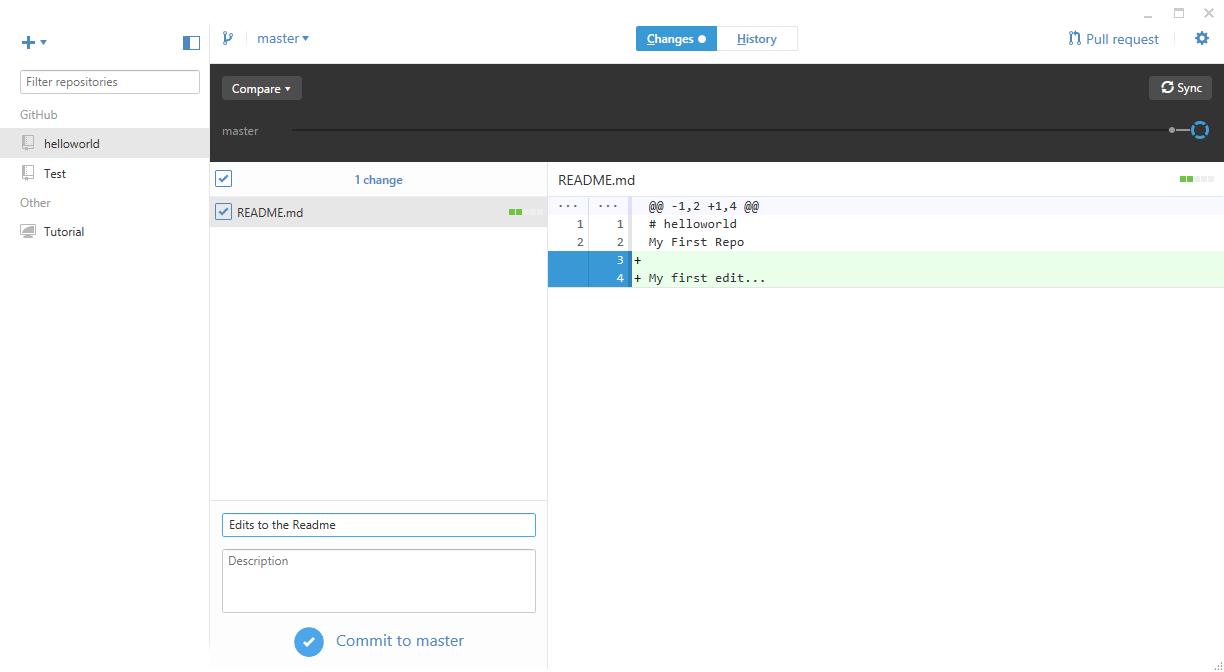Select README.md in changed files list

coord(379,212)
